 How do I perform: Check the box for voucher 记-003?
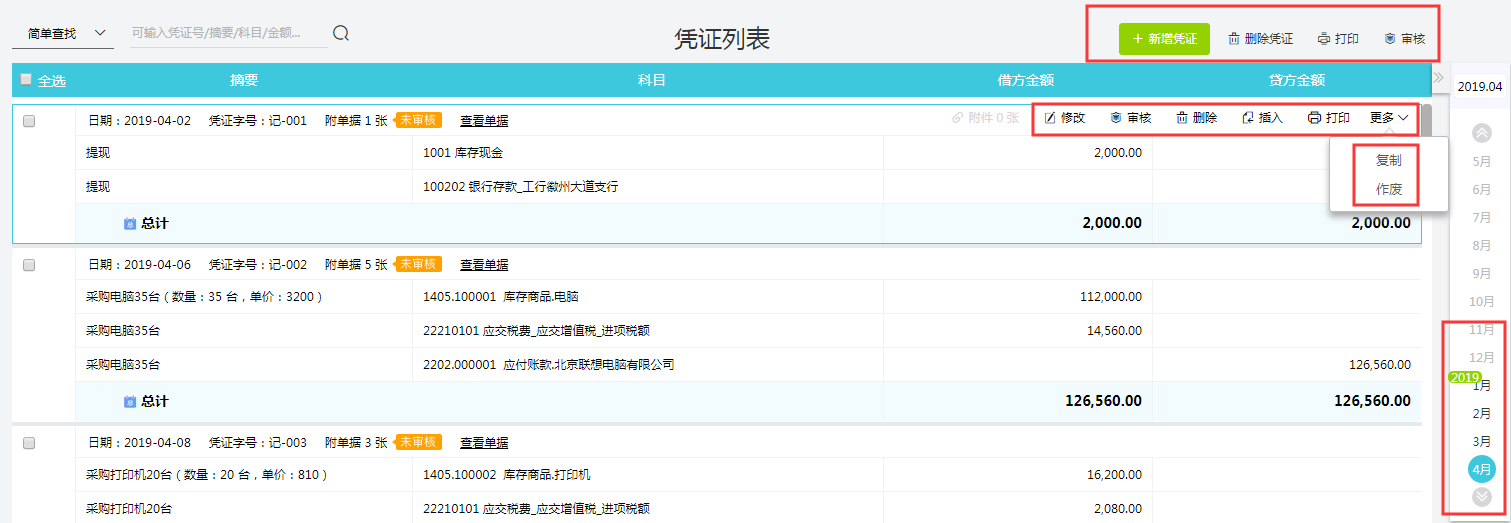(29, 442)
